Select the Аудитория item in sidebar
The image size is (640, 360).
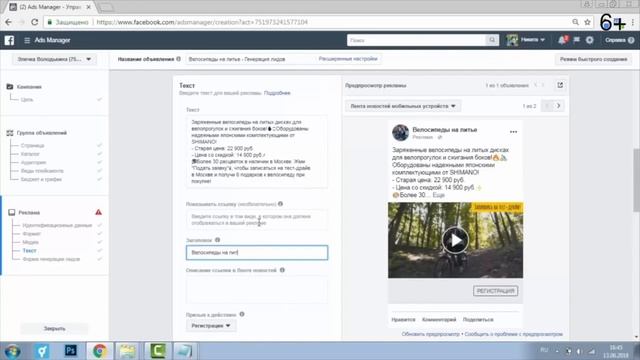tap(33, 162)
